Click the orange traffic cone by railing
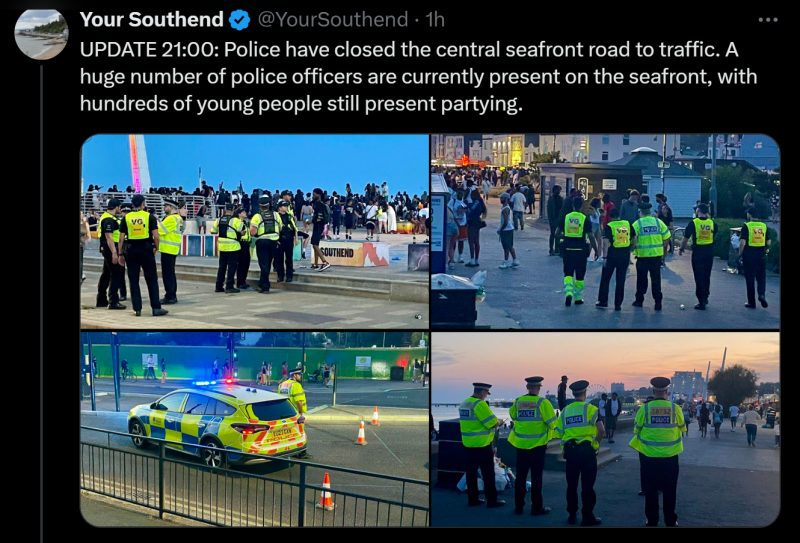Viewport: 800px width, 543px height. point(326,491)
